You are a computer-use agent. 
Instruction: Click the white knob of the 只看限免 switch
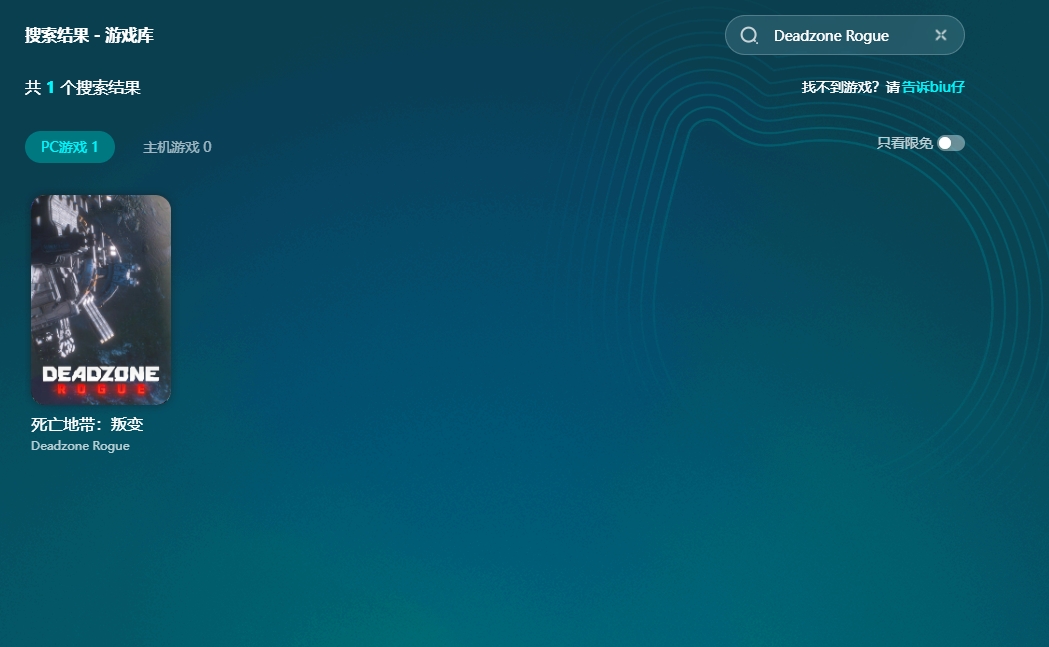pos(945,143)
